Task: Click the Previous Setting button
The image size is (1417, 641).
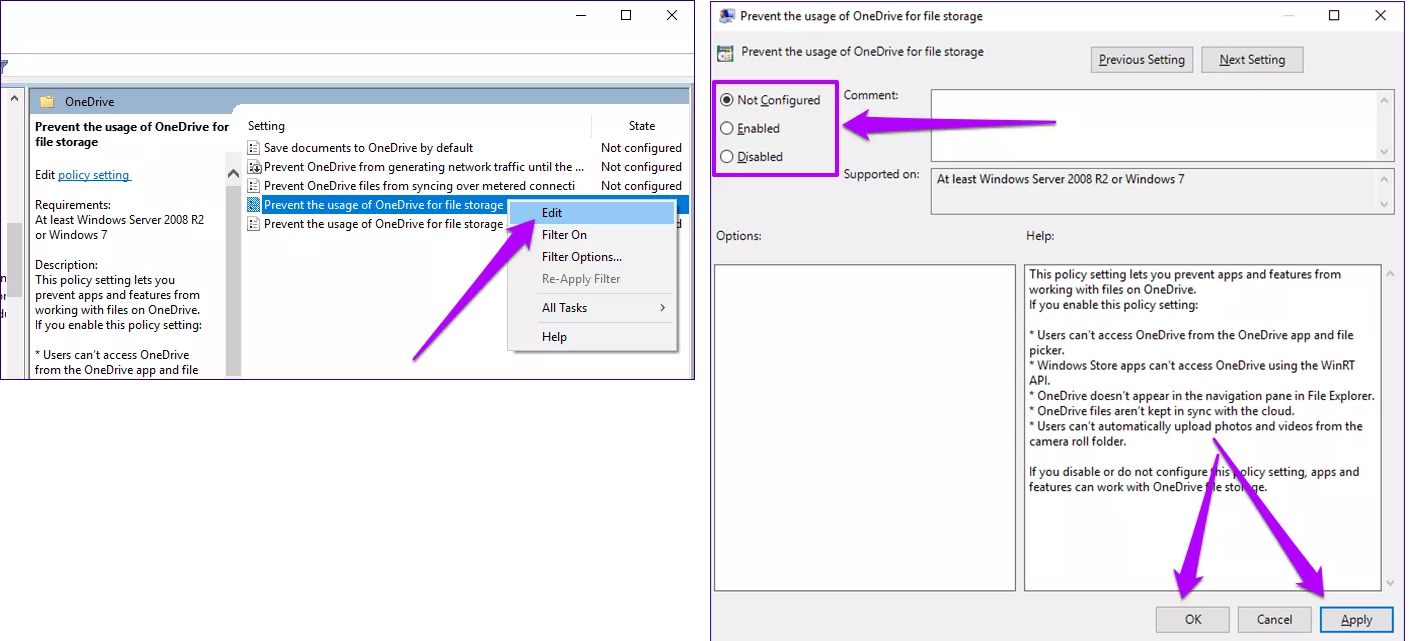Action: [x=1141, y=60]
